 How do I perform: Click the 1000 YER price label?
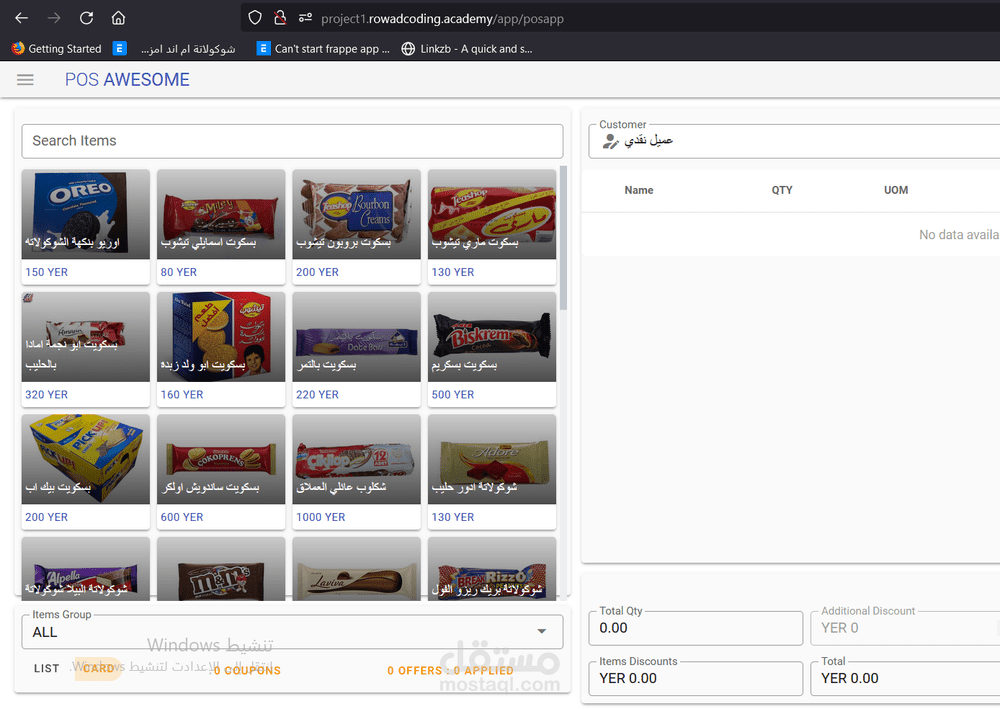pyautogui.click(x=320, y=517)
